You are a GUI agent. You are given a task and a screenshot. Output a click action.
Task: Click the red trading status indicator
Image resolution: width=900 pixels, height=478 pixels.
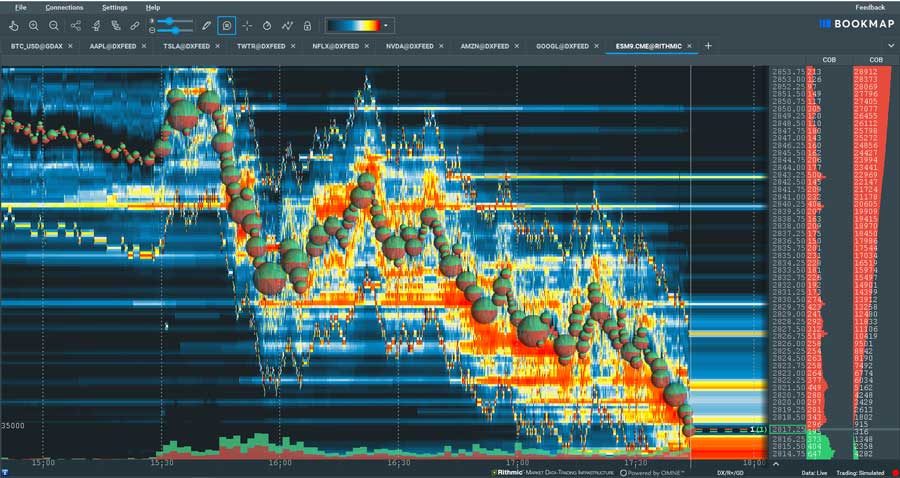tap(893, 472)
